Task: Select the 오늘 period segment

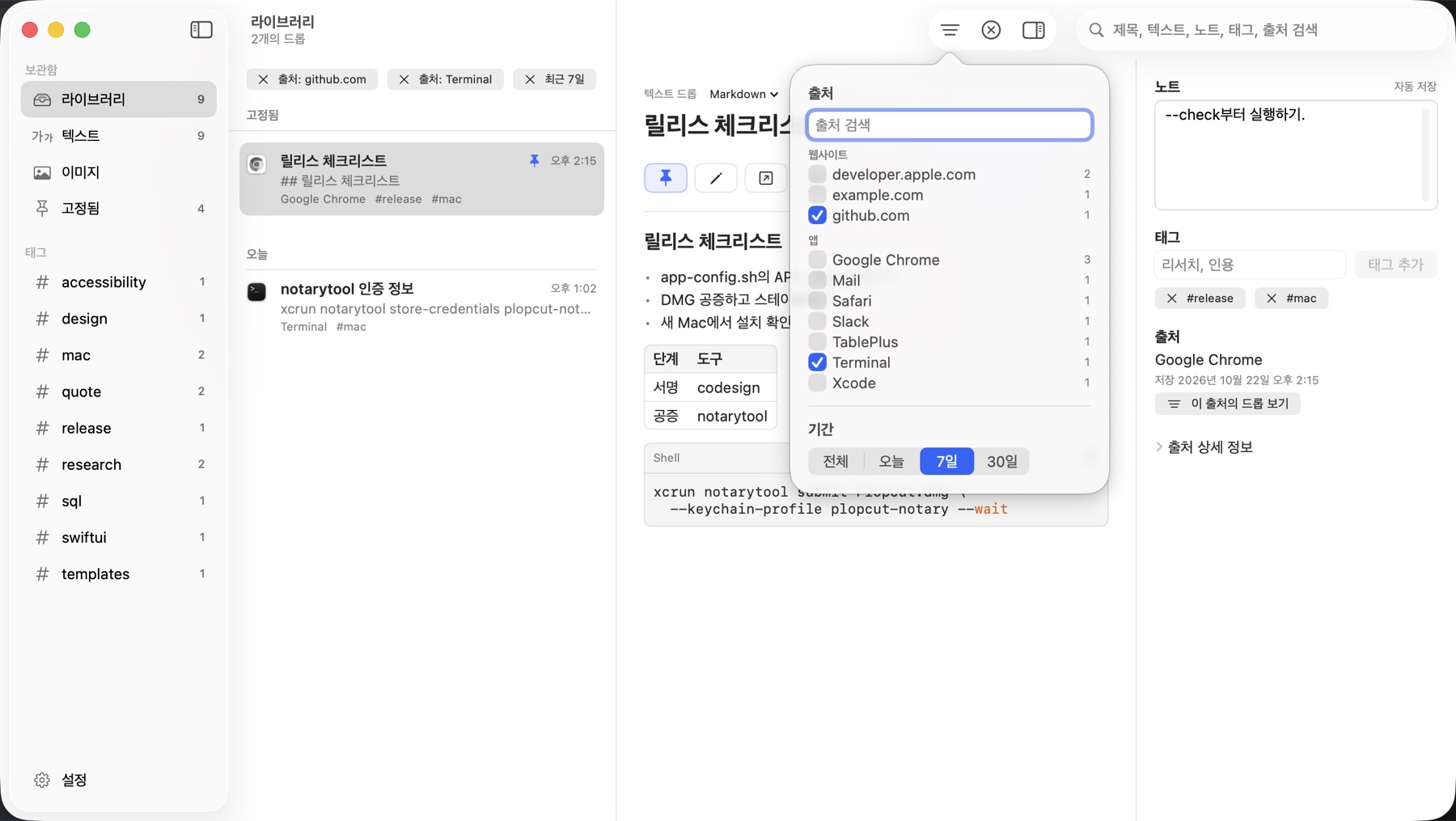Action: [x=891, y=461]
